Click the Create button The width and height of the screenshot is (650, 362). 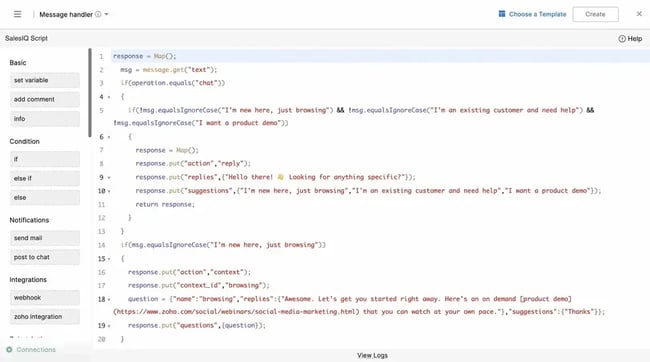click(x=595, y=14)
